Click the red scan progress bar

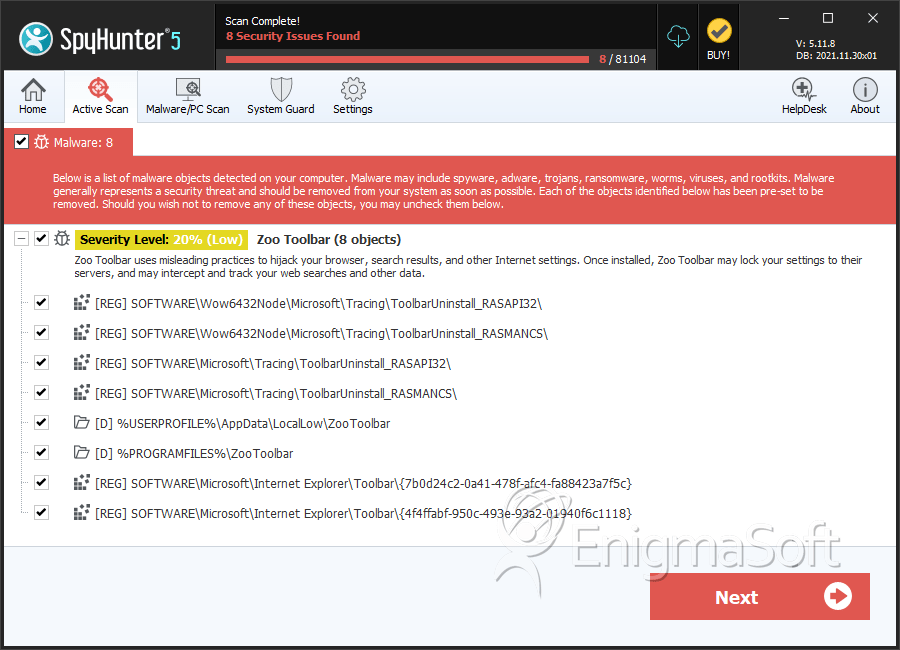click(x=407, y=59)
